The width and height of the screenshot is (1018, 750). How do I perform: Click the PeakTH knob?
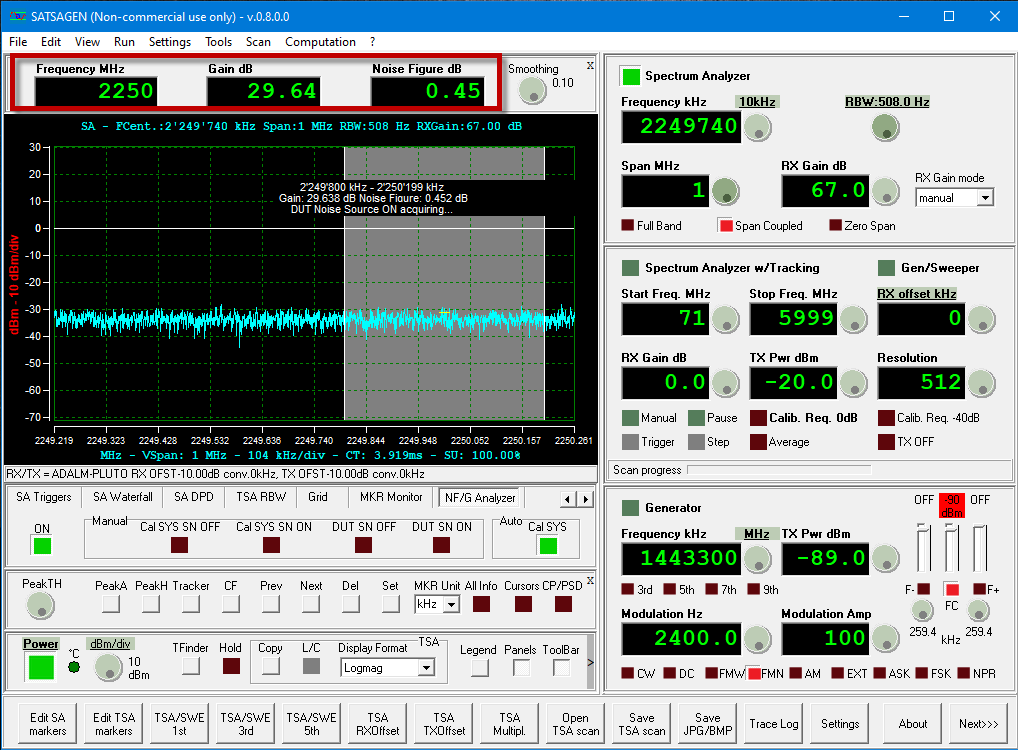click(x=41, y=605)
